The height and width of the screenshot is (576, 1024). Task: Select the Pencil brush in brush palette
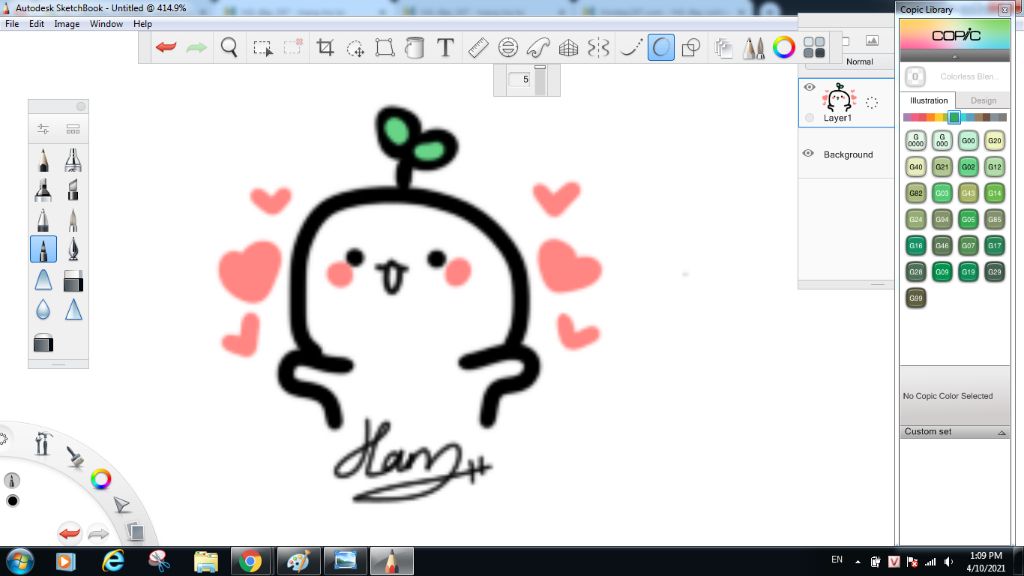pyautogui.click(x=43, y=159)
